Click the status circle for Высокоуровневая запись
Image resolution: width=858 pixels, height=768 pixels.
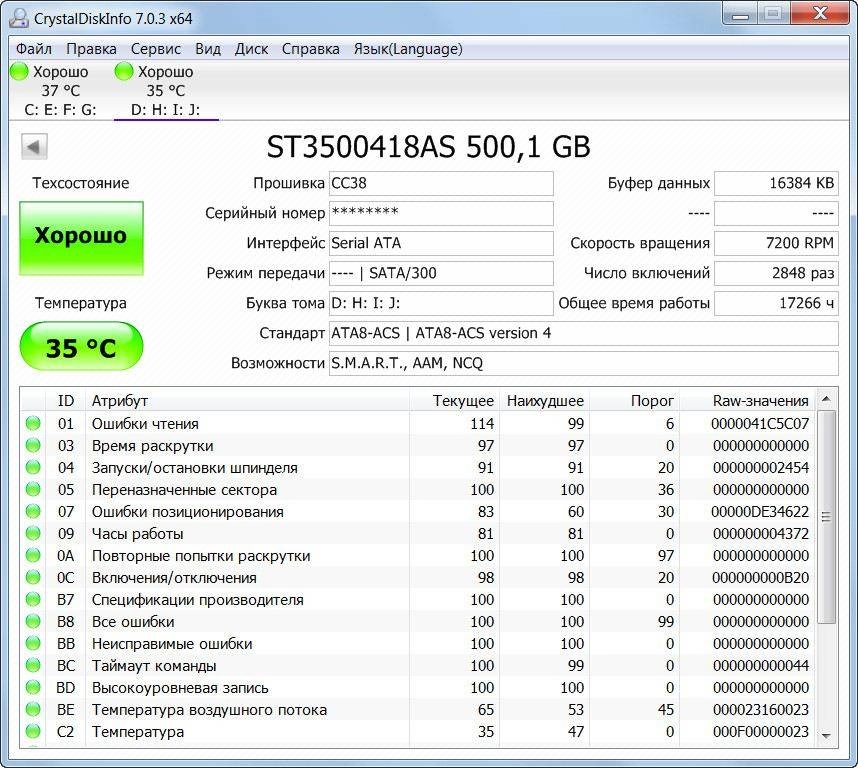[x=33, y=688]
